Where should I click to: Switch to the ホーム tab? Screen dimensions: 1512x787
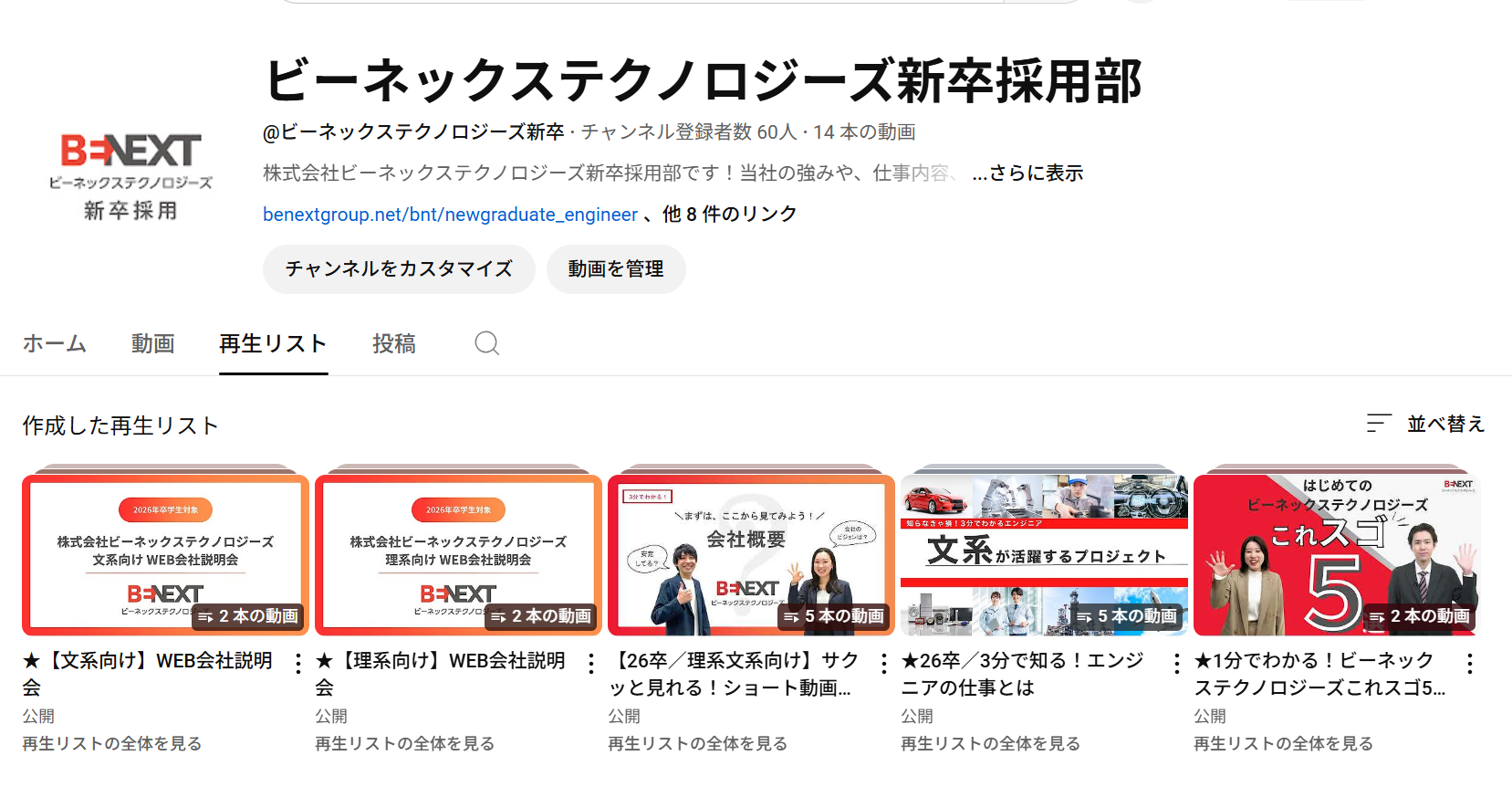pos(55,343)
